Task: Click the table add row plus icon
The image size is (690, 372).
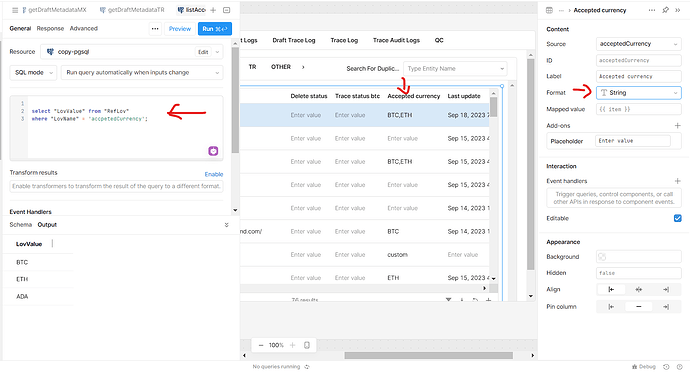Action: click(x=488, y=300)
